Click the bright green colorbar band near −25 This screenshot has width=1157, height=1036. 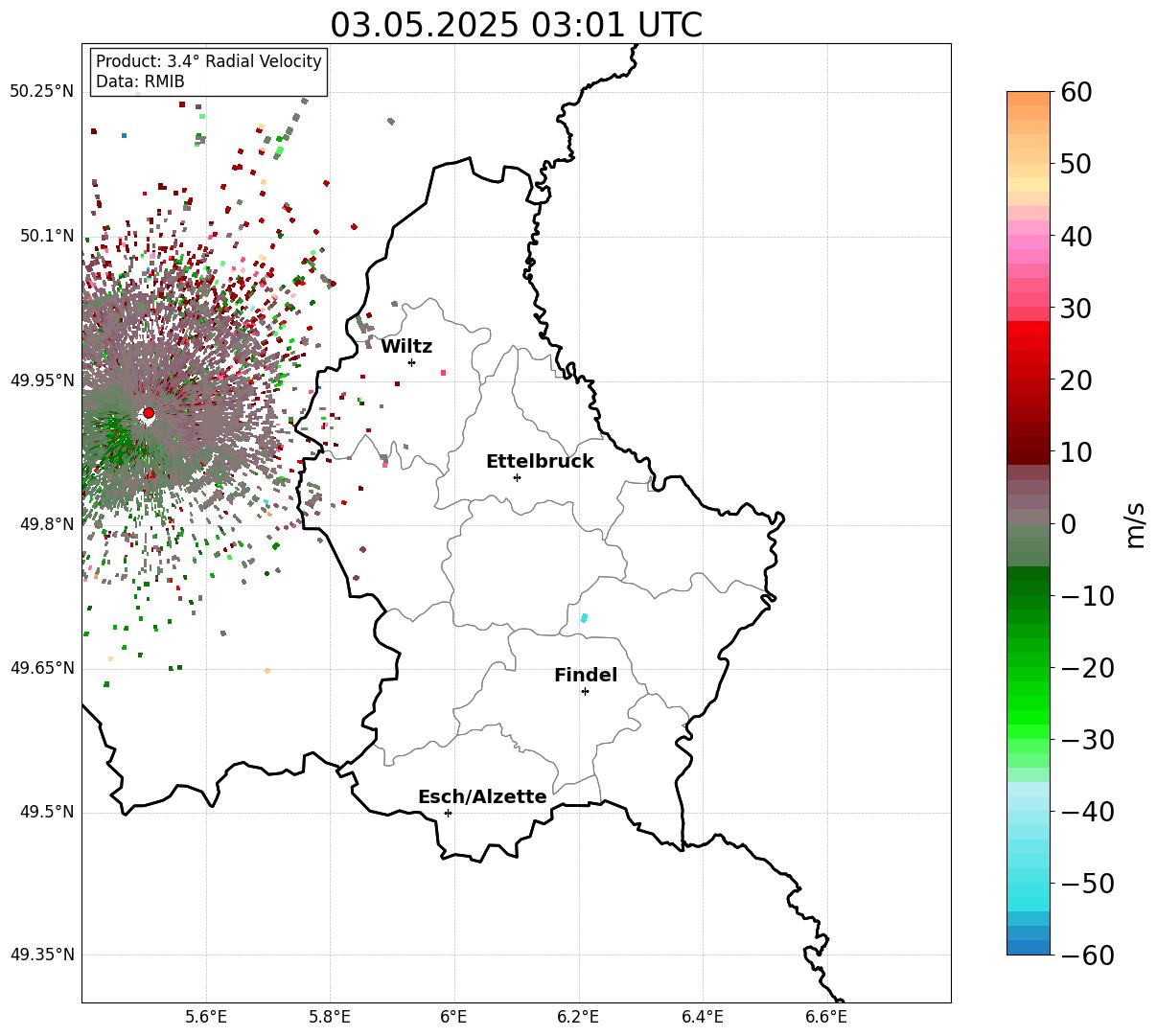[x=1029, y=704]
